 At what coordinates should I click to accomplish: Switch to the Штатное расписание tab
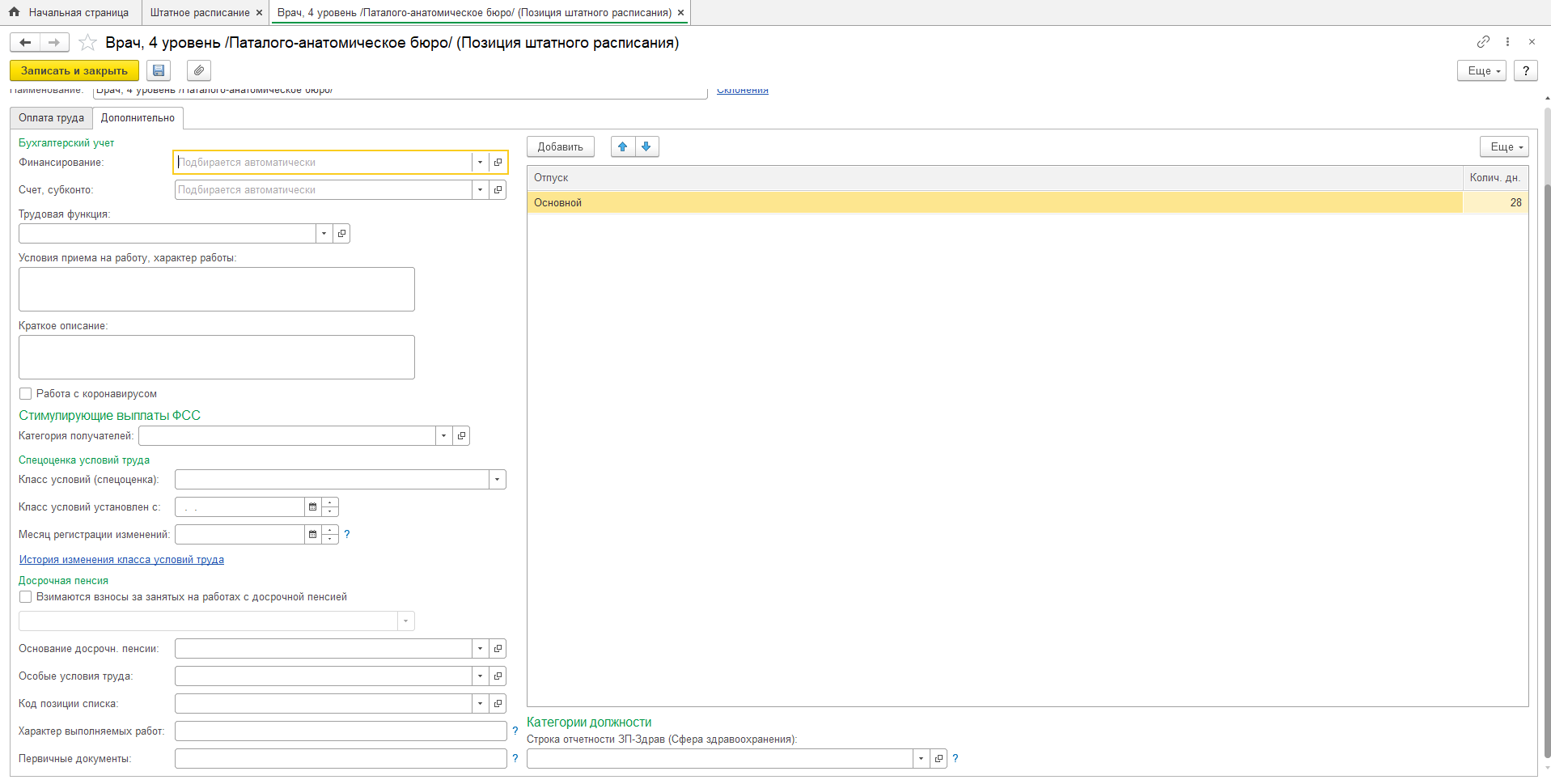(x=200, y=13)
